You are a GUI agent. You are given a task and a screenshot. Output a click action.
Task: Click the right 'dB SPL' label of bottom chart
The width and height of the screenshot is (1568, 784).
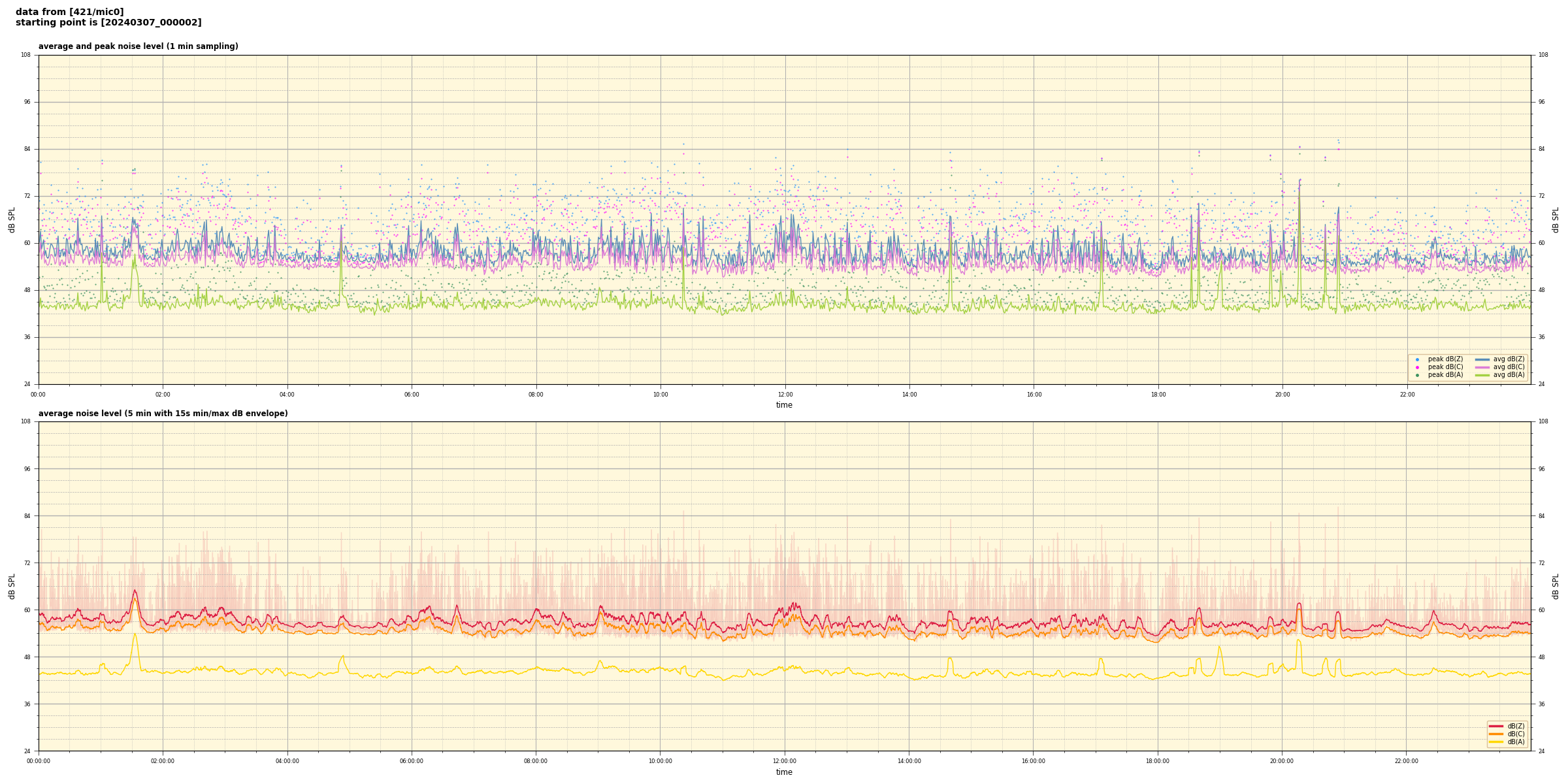tap(1556, 586)
